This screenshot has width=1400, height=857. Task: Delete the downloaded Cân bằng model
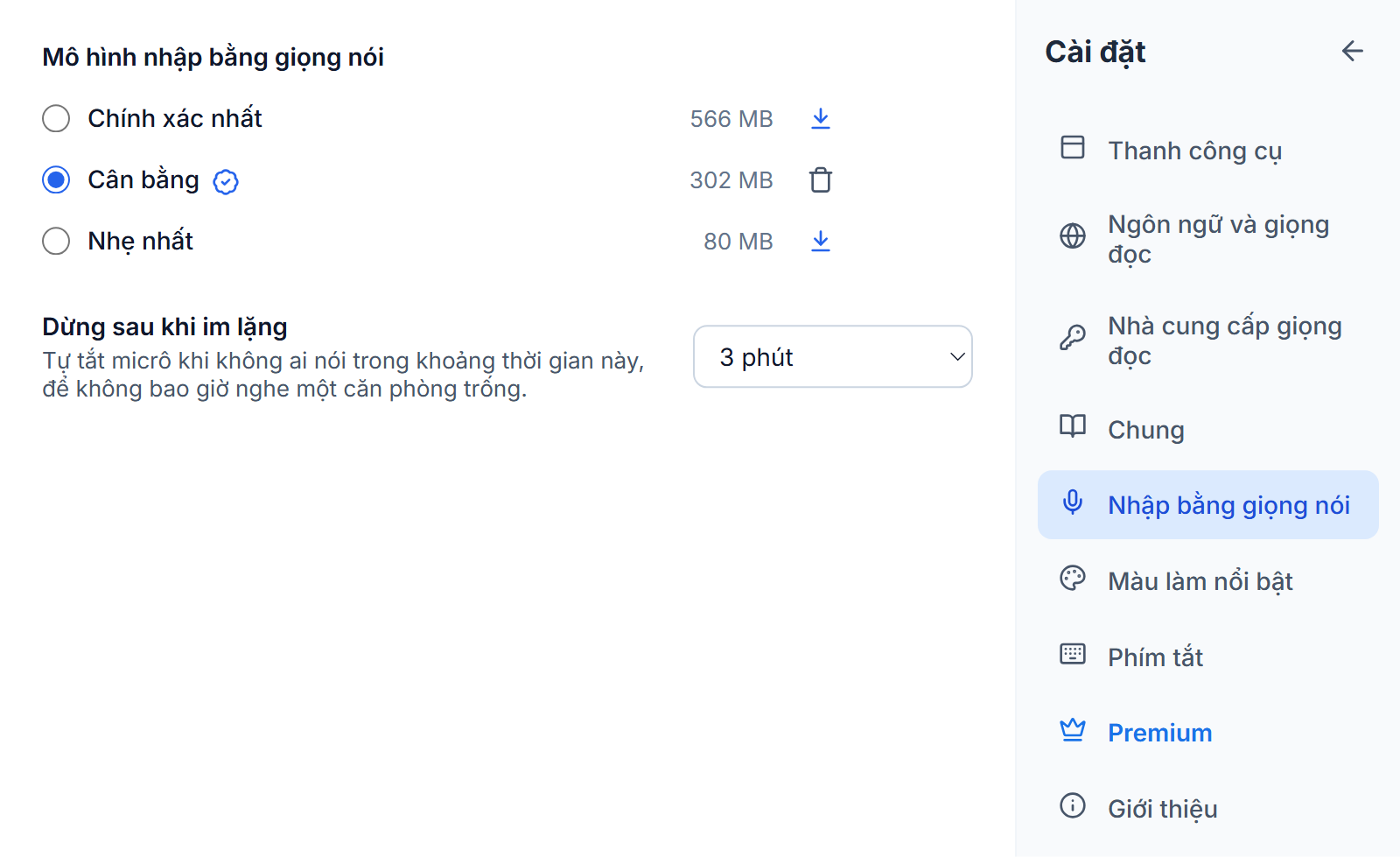coord(820,180)
